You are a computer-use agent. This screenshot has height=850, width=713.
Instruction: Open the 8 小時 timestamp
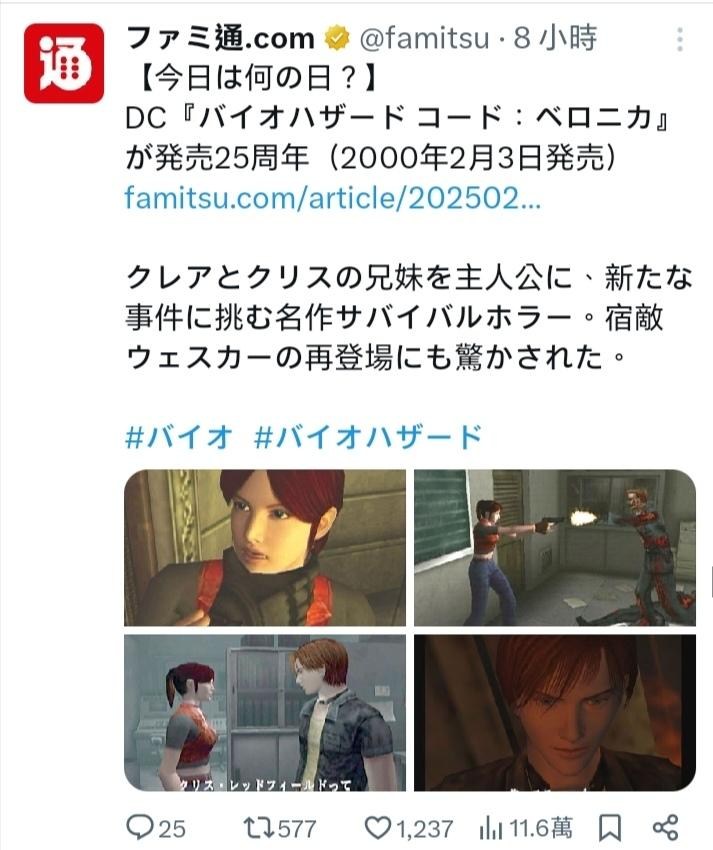click(555, 38)
